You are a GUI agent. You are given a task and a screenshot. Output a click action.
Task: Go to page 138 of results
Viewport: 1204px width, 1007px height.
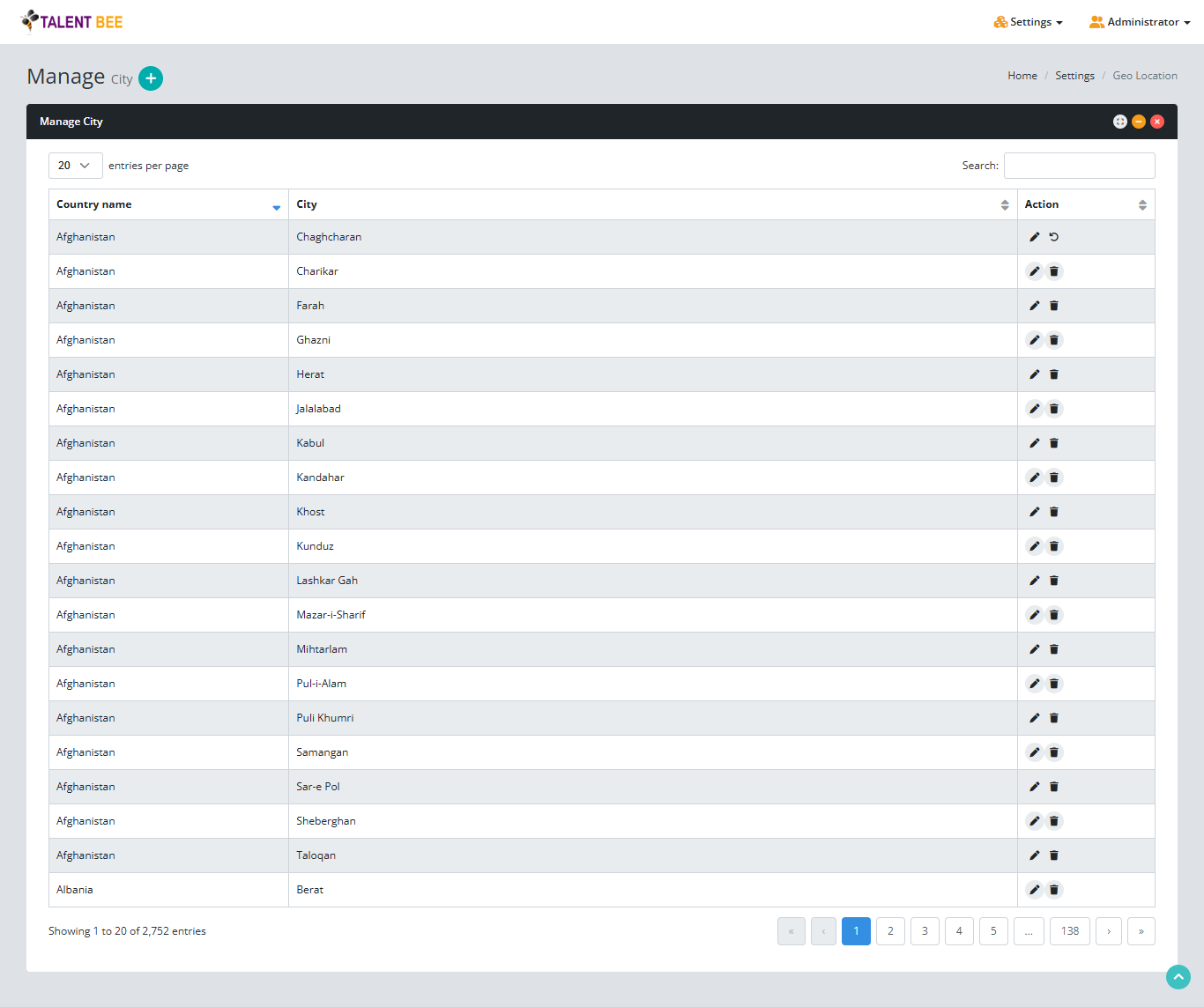tap(1069, 930)
